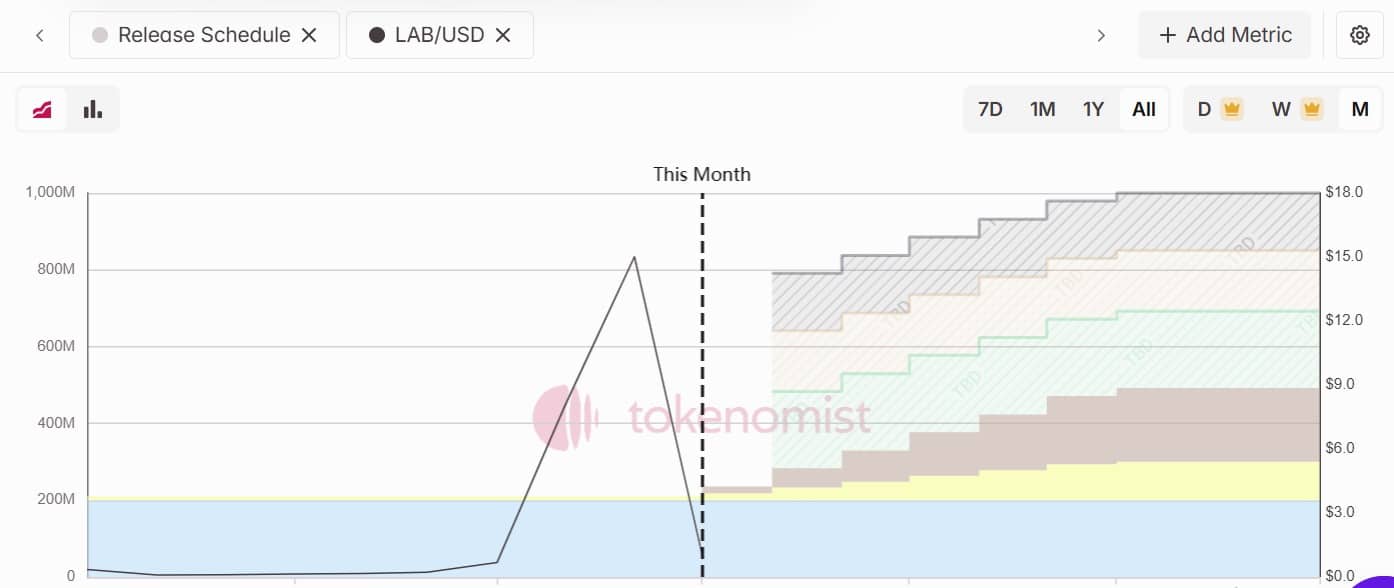
Task: Show the All time range
Action: coord(1144,109)
